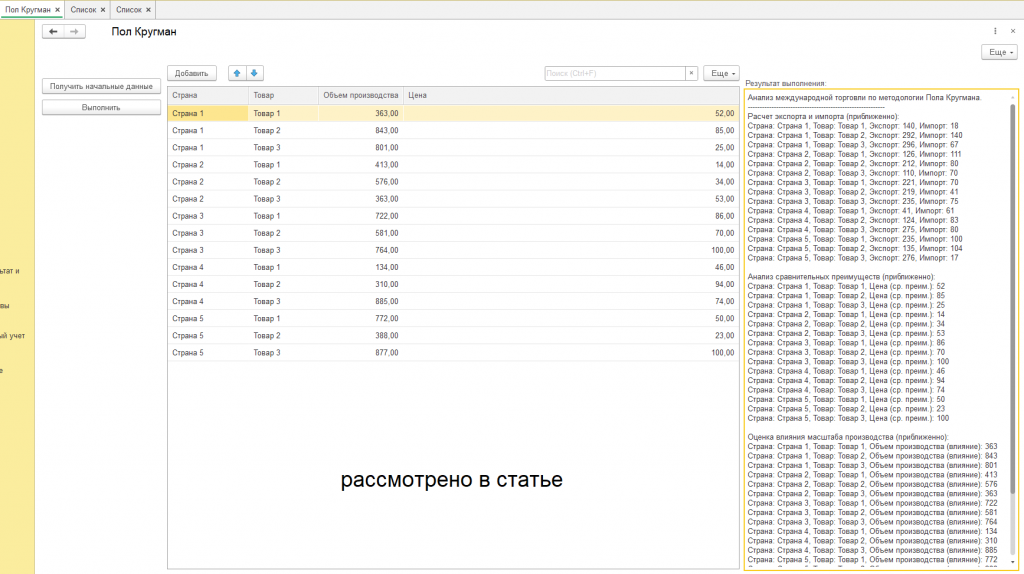This screenshot has width=1024, height=574.
Task: Close the second Список tab
Action: [x=148, y=10]
